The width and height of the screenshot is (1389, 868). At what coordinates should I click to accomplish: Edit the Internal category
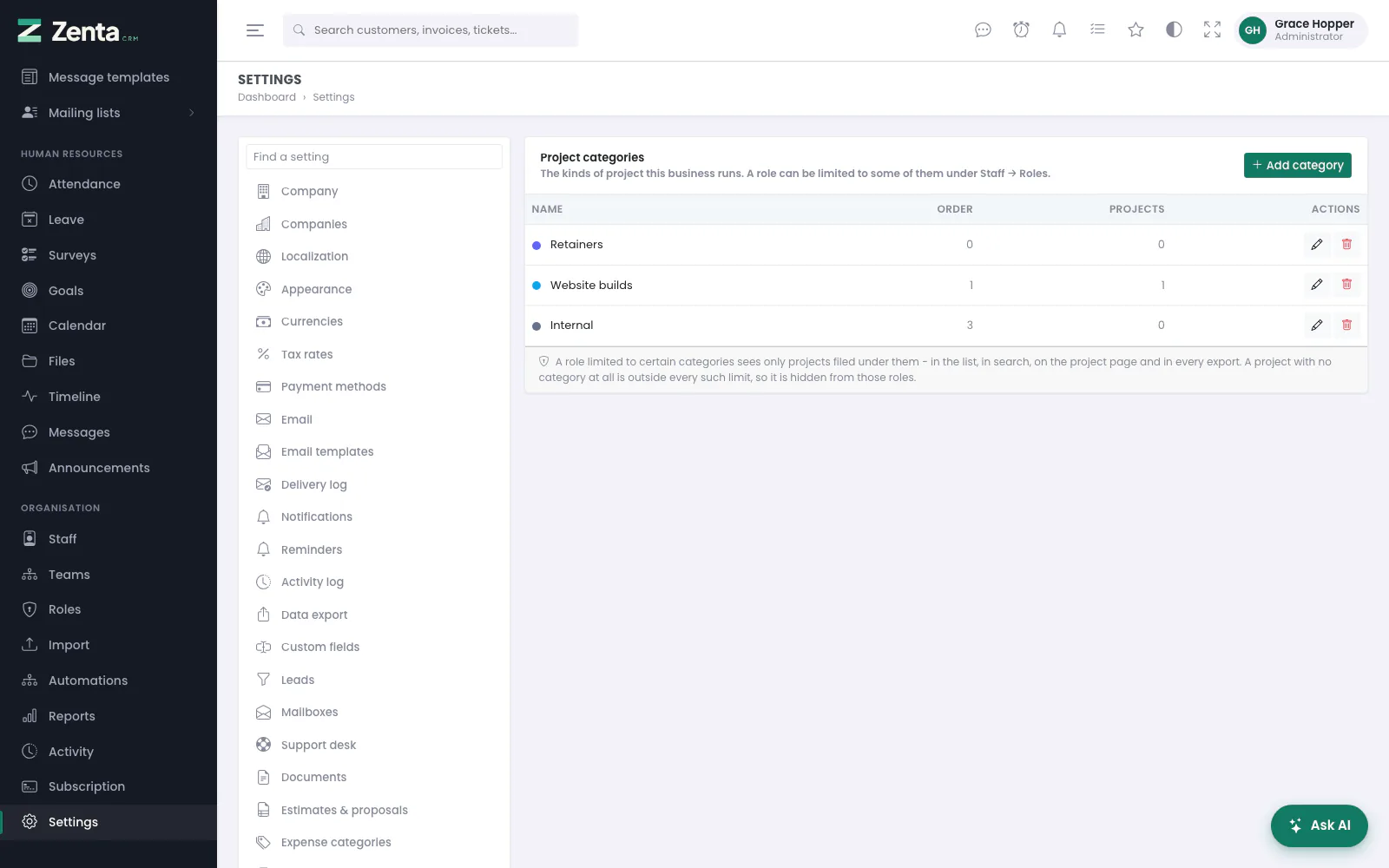coord(1317,325)
